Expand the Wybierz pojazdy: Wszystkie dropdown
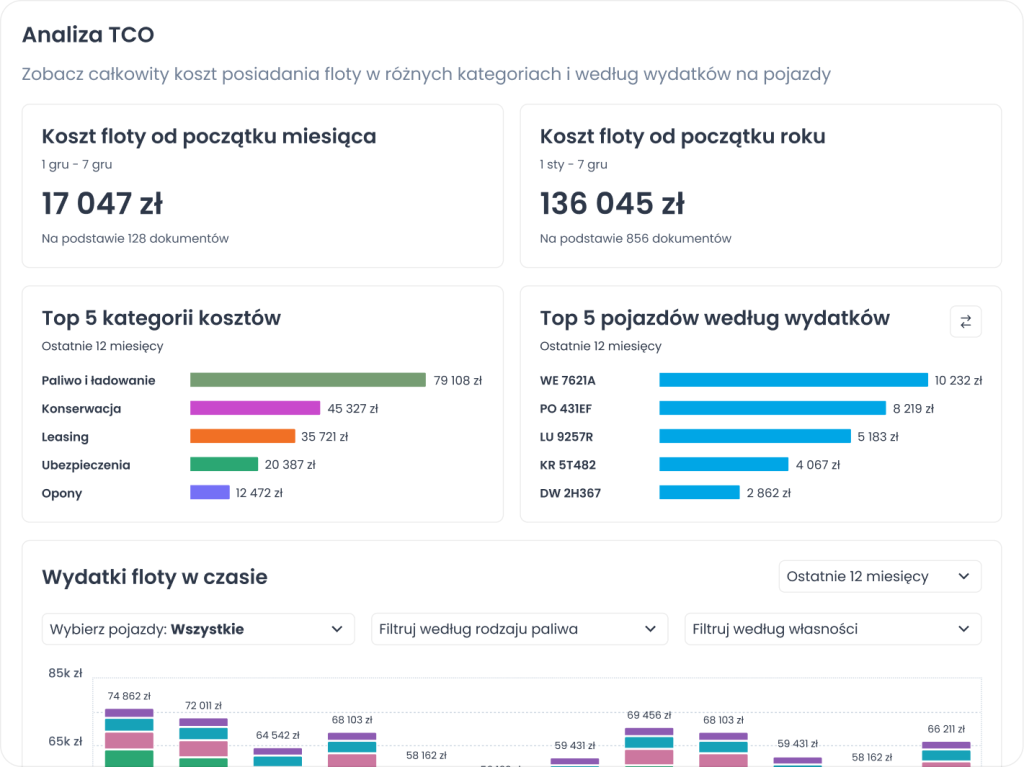 coord(198,629)
